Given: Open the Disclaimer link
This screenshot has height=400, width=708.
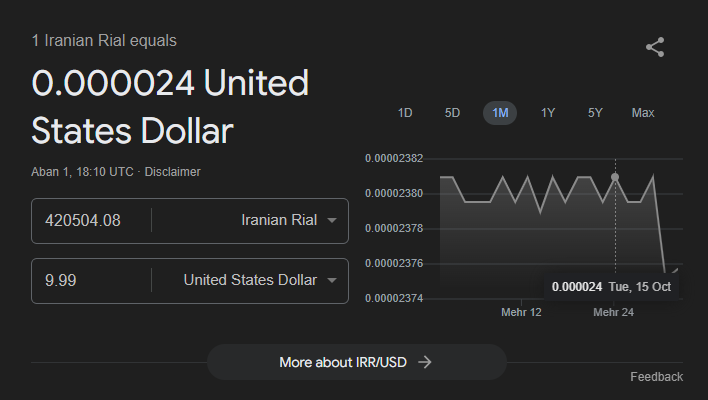Looking at the screenshot, I should pos(172,172).
